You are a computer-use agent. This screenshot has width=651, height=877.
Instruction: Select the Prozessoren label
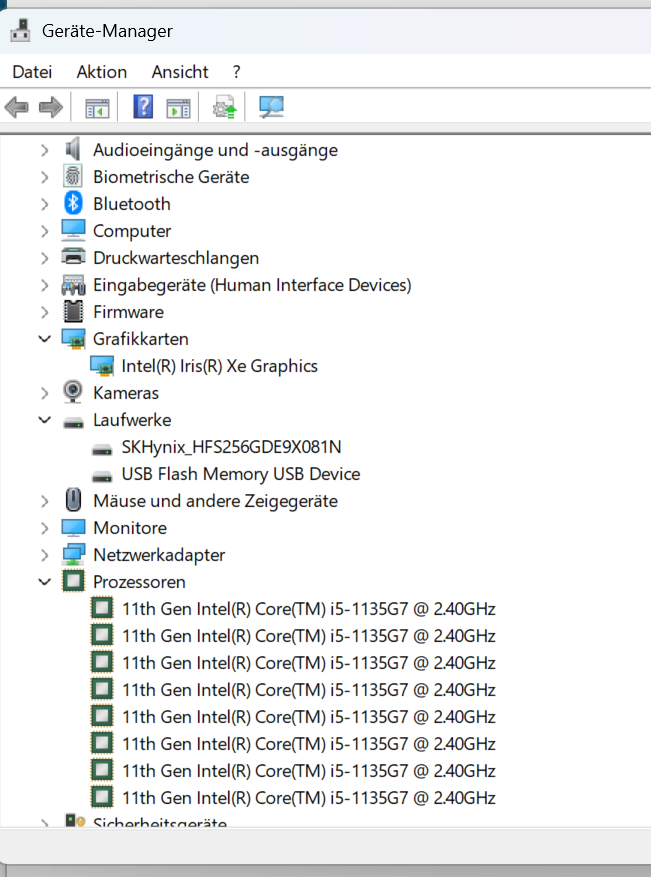pos(139,582)
